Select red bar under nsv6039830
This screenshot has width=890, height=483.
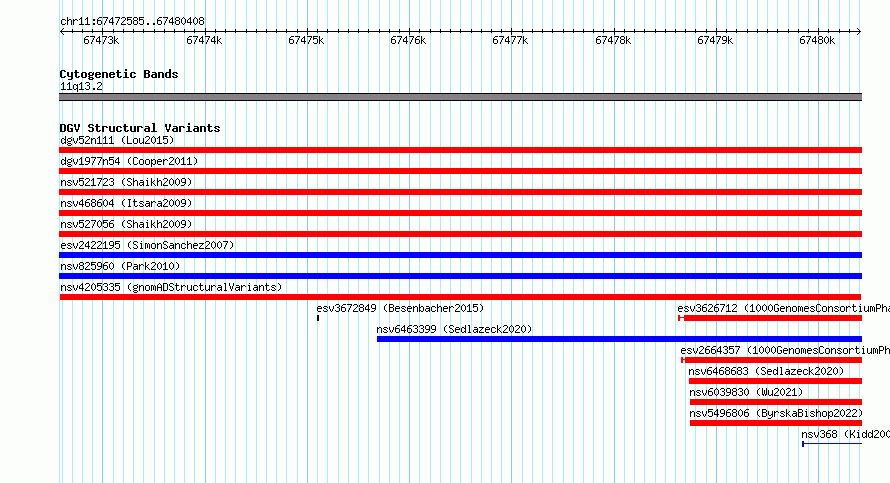776,402
